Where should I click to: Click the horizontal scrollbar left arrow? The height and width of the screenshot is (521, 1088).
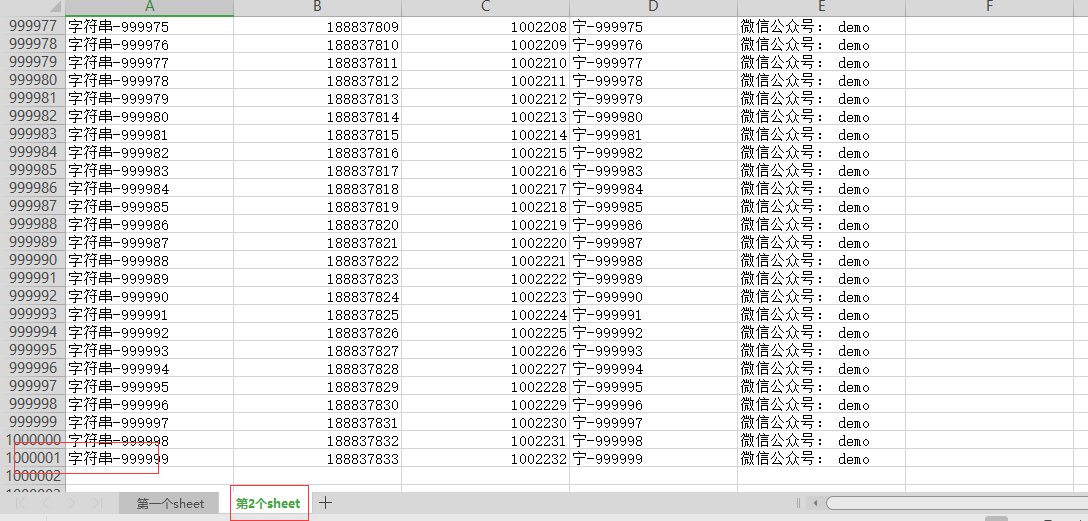coord(815,503)
